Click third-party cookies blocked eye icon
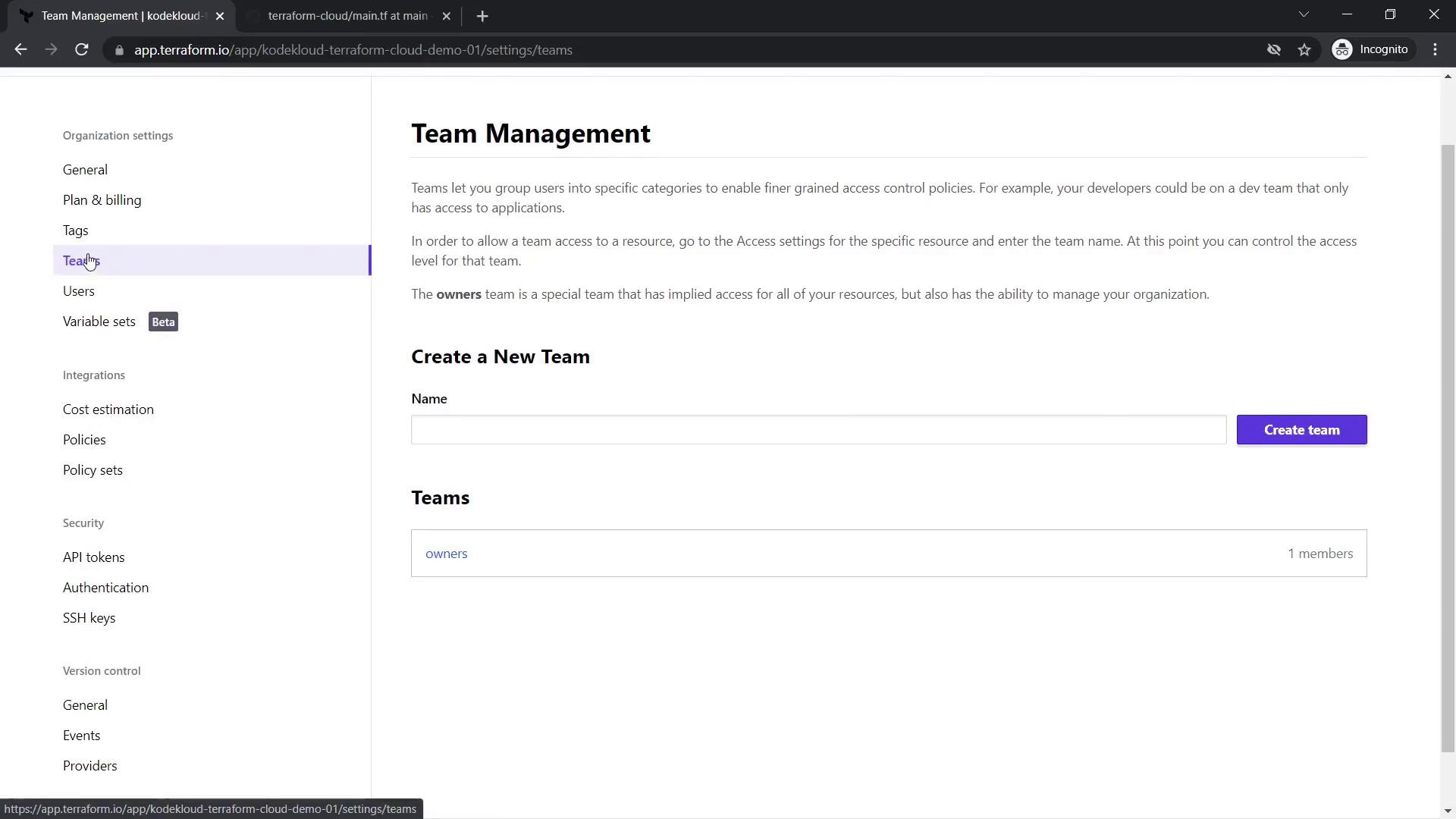This screenshot has height=819, width=1456. click(x=1274, y=50)
